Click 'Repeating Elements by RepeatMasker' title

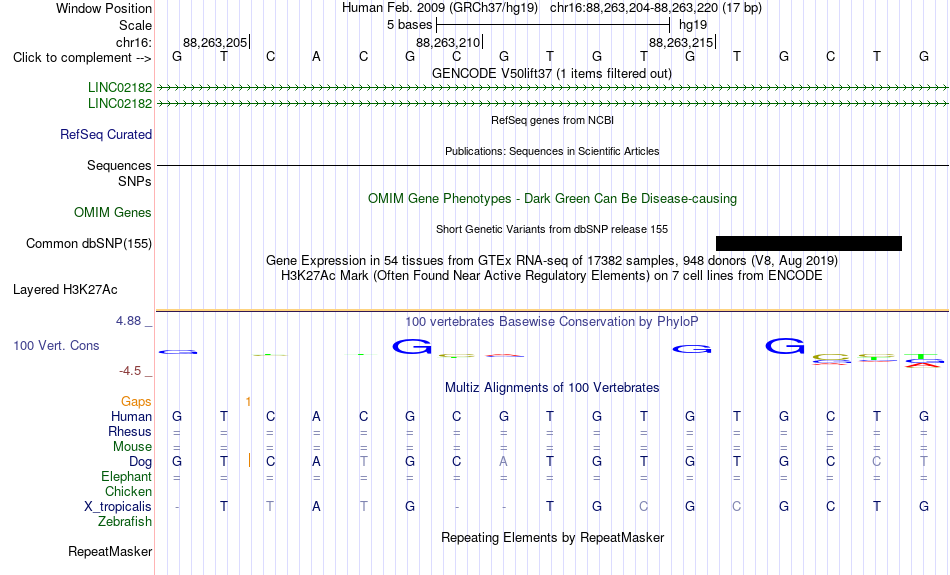[x=553, y=538]
